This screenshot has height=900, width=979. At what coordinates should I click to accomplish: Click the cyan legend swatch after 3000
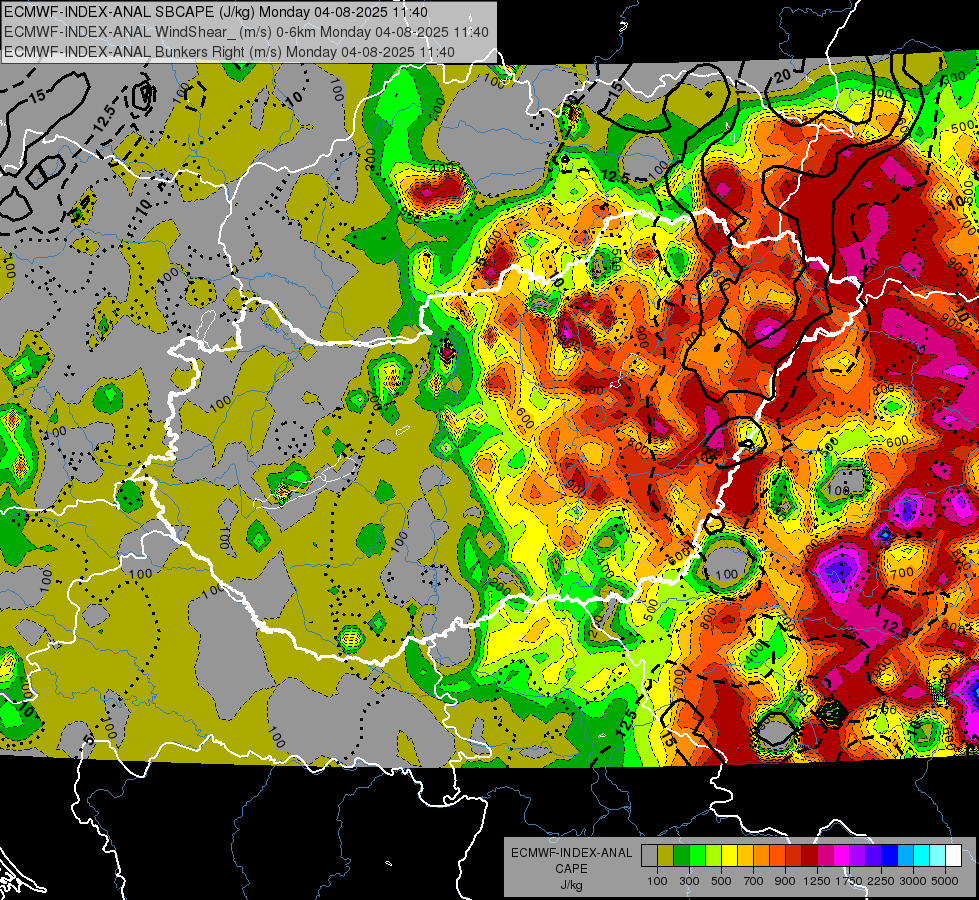coord(922,855)
